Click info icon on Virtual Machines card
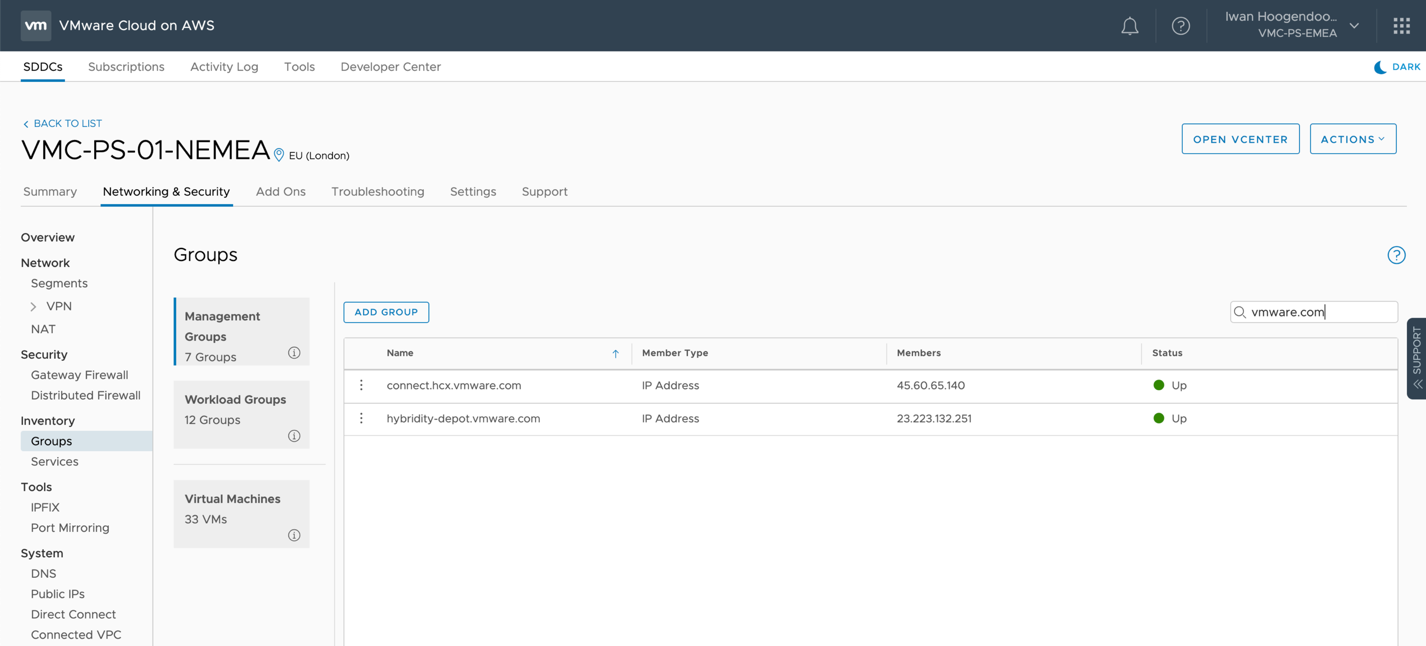1426x646 pixels. pyautogui.click(x=294, y=535)
